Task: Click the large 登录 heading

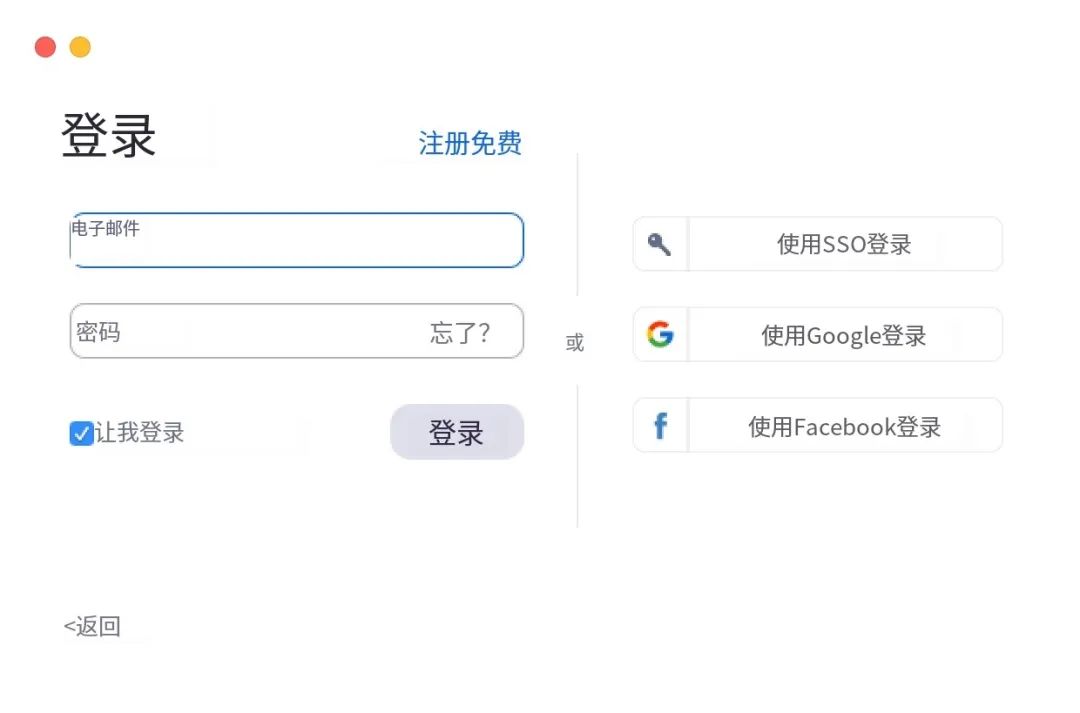Action: click(x=109, y=136)
